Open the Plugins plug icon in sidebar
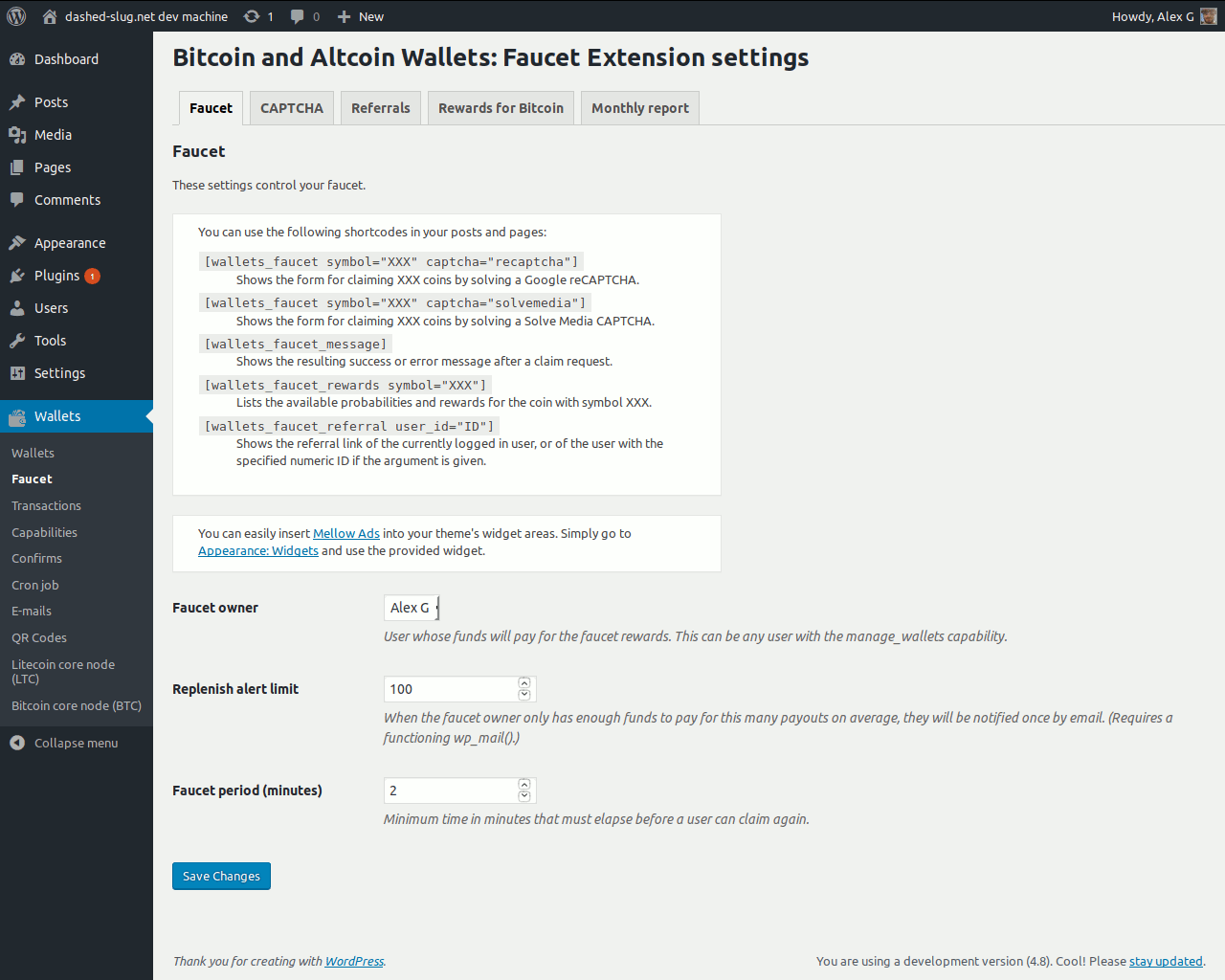Screen dimensions: 1225x980 coord(17,276)
